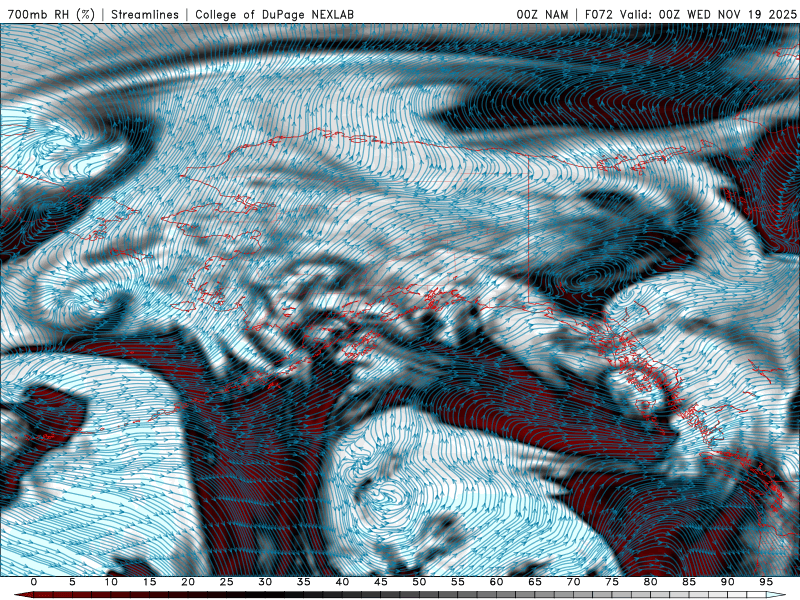Click the colorbar label '70'
The height and width of the screenshot is (600, 800).
pos(573,582)
